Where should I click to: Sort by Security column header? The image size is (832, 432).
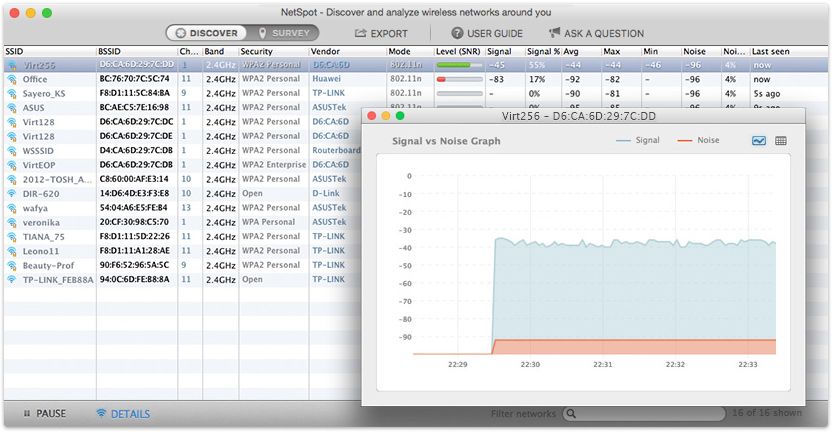pyautogui.click(x=256, y=51)
